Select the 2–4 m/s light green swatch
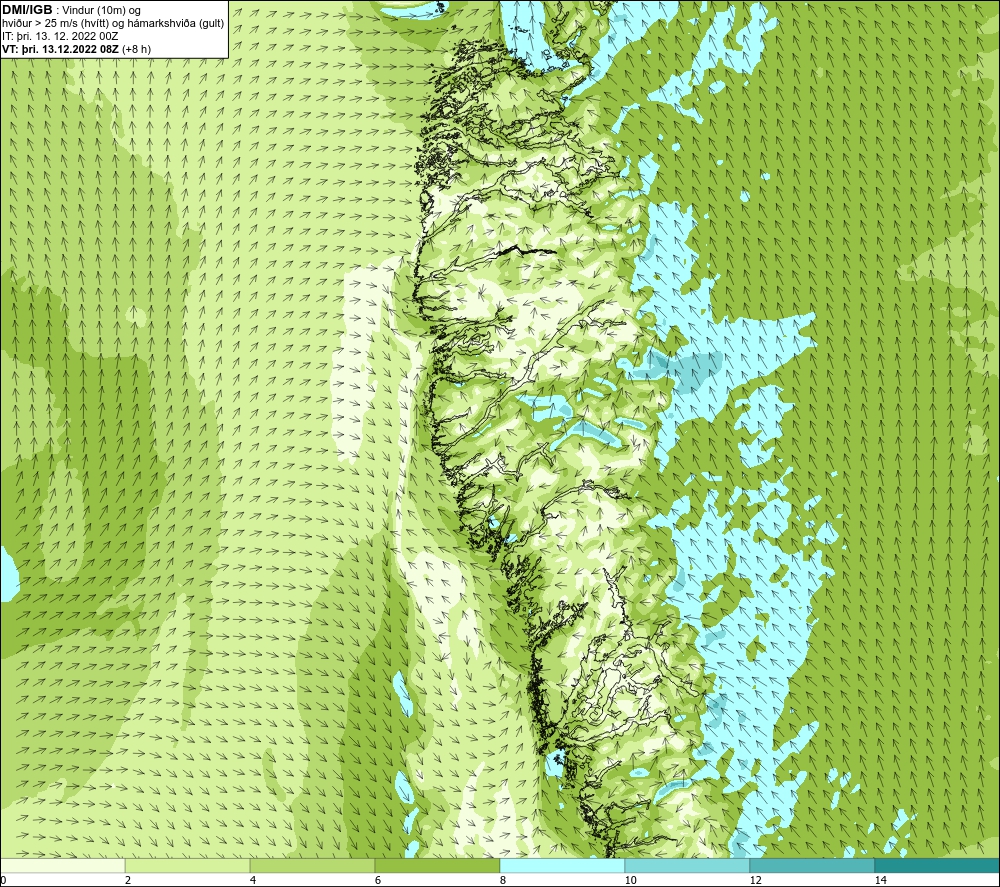The height and width of the screenshot is (887, 1000). 188,865
